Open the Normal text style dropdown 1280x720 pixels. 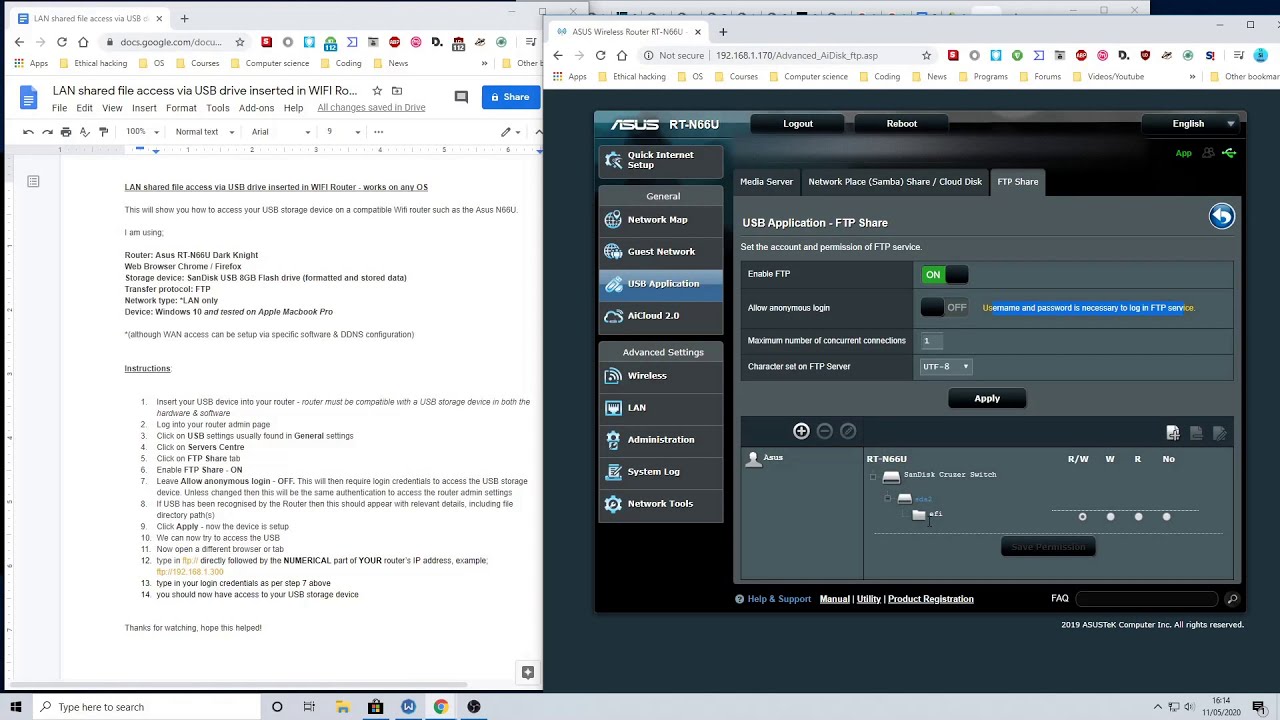pos(204,132)
